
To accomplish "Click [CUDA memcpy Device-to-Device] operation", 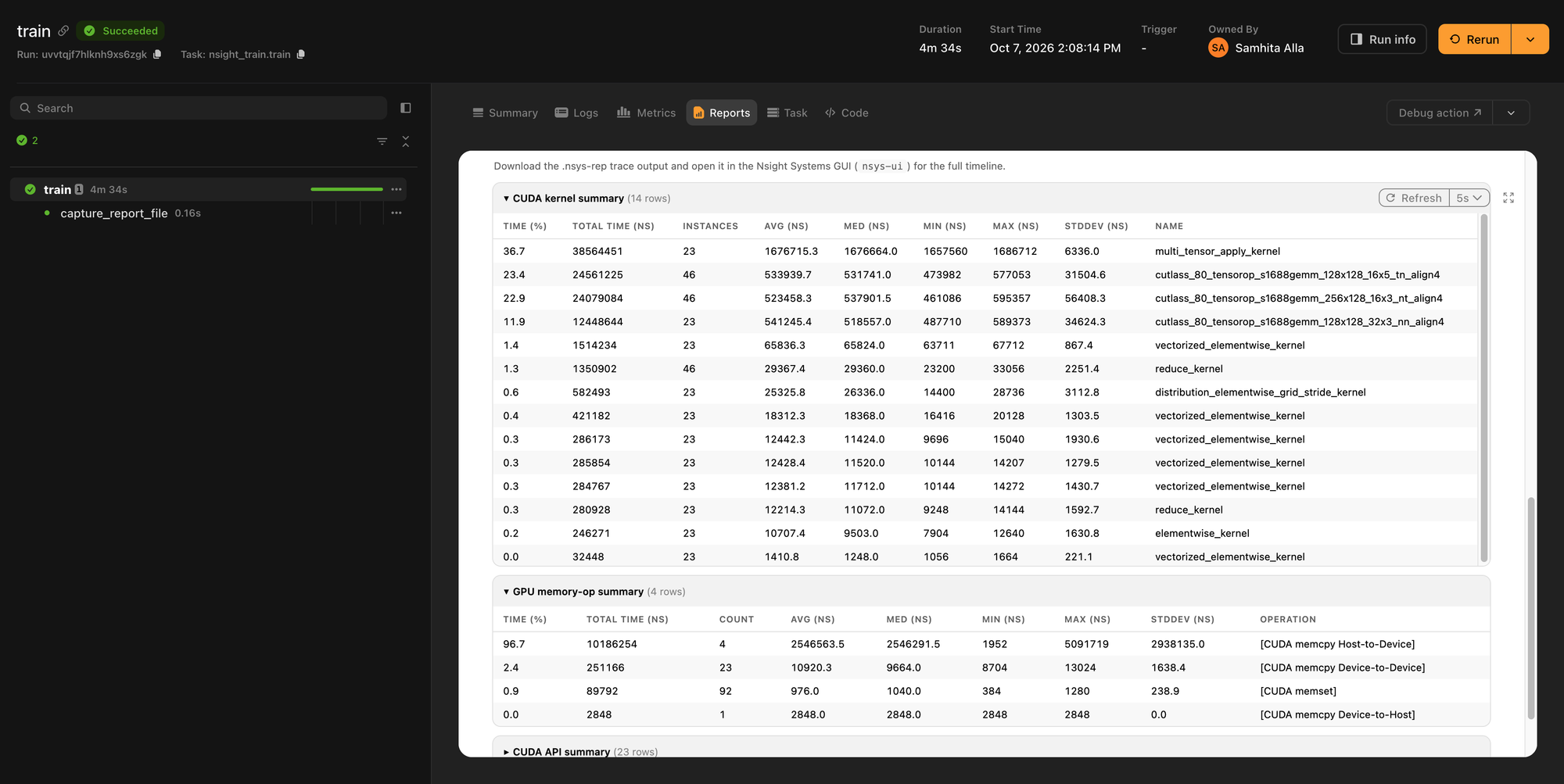I will pos(1343,668).
